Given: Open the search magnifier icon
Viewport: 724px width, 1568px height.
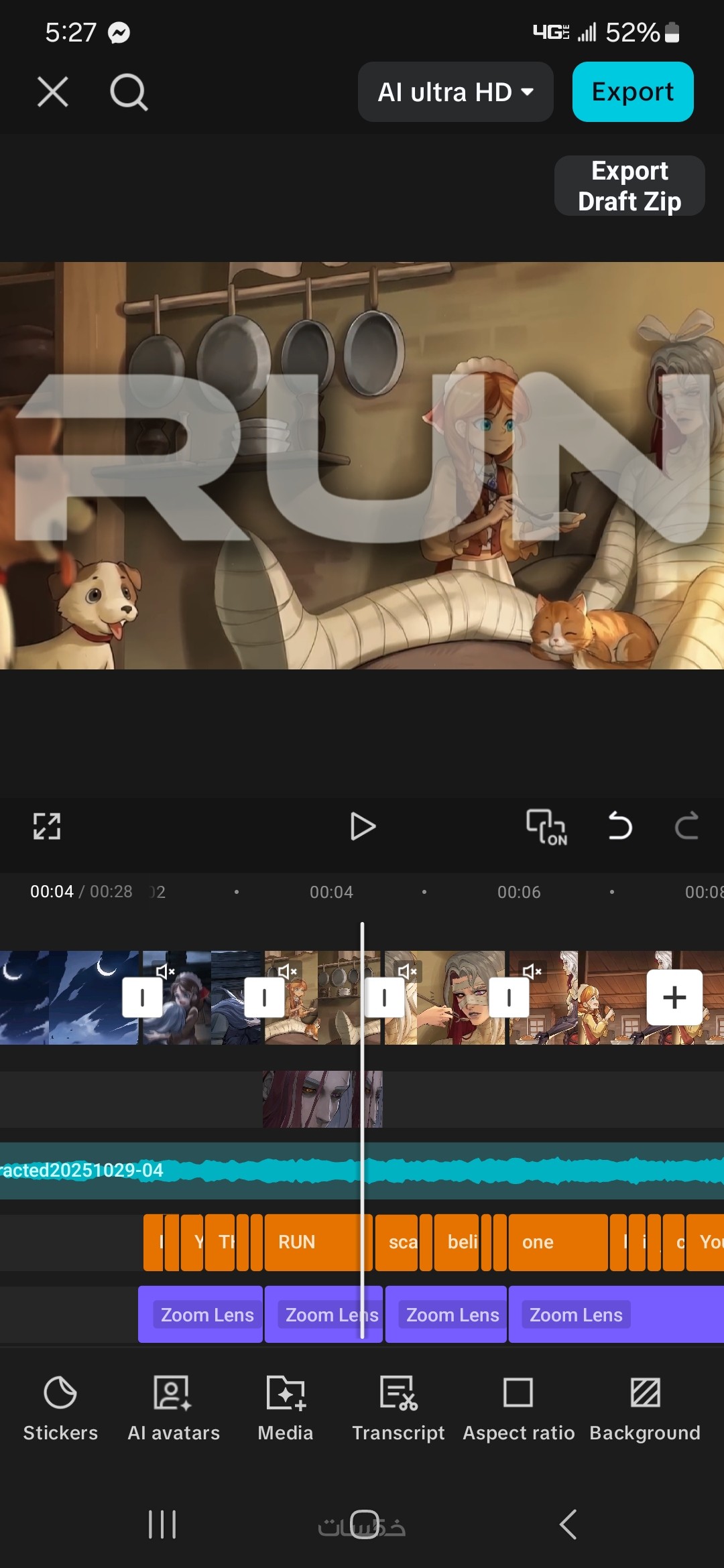Looking at the screenshot, I should pos(129,92).
